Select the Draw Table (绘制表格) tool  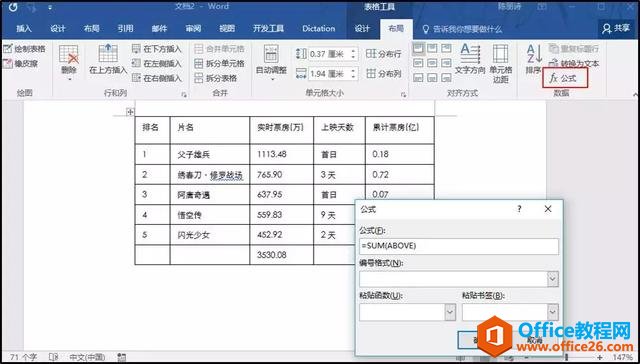point(24,49)
